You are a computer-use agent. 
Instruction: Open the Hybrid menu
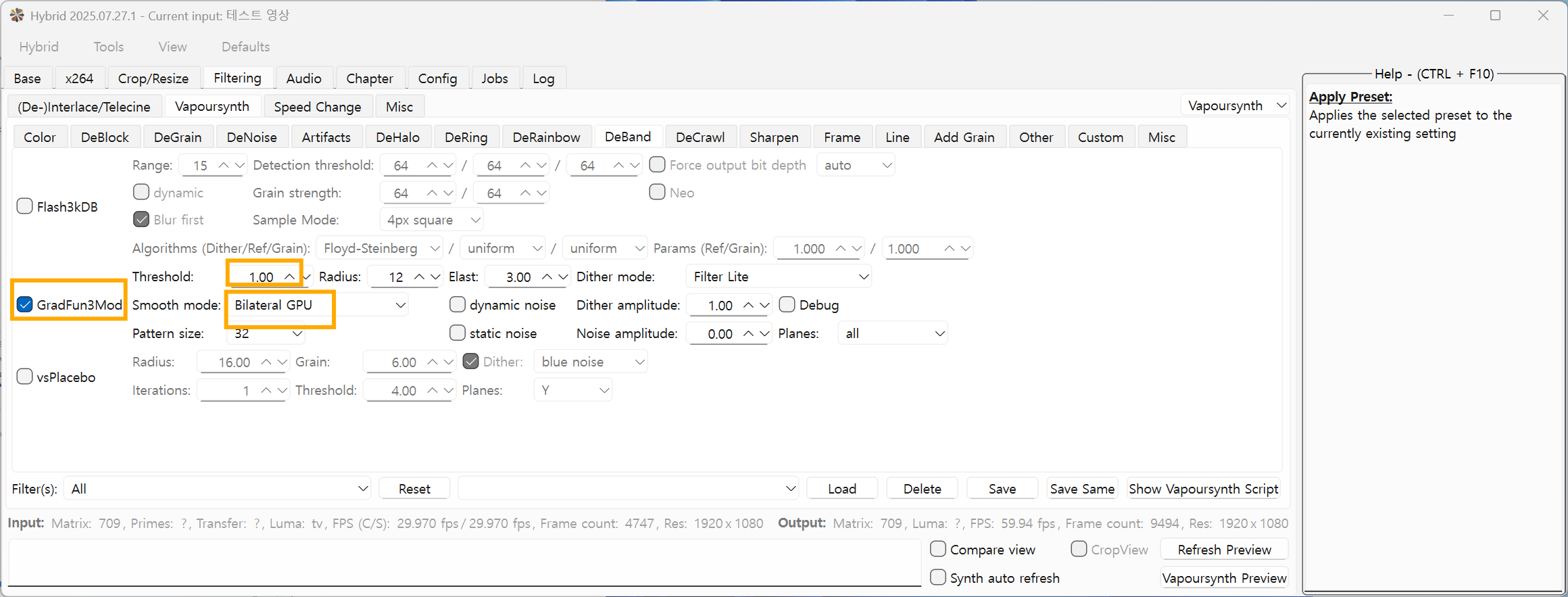coord(39,47)
